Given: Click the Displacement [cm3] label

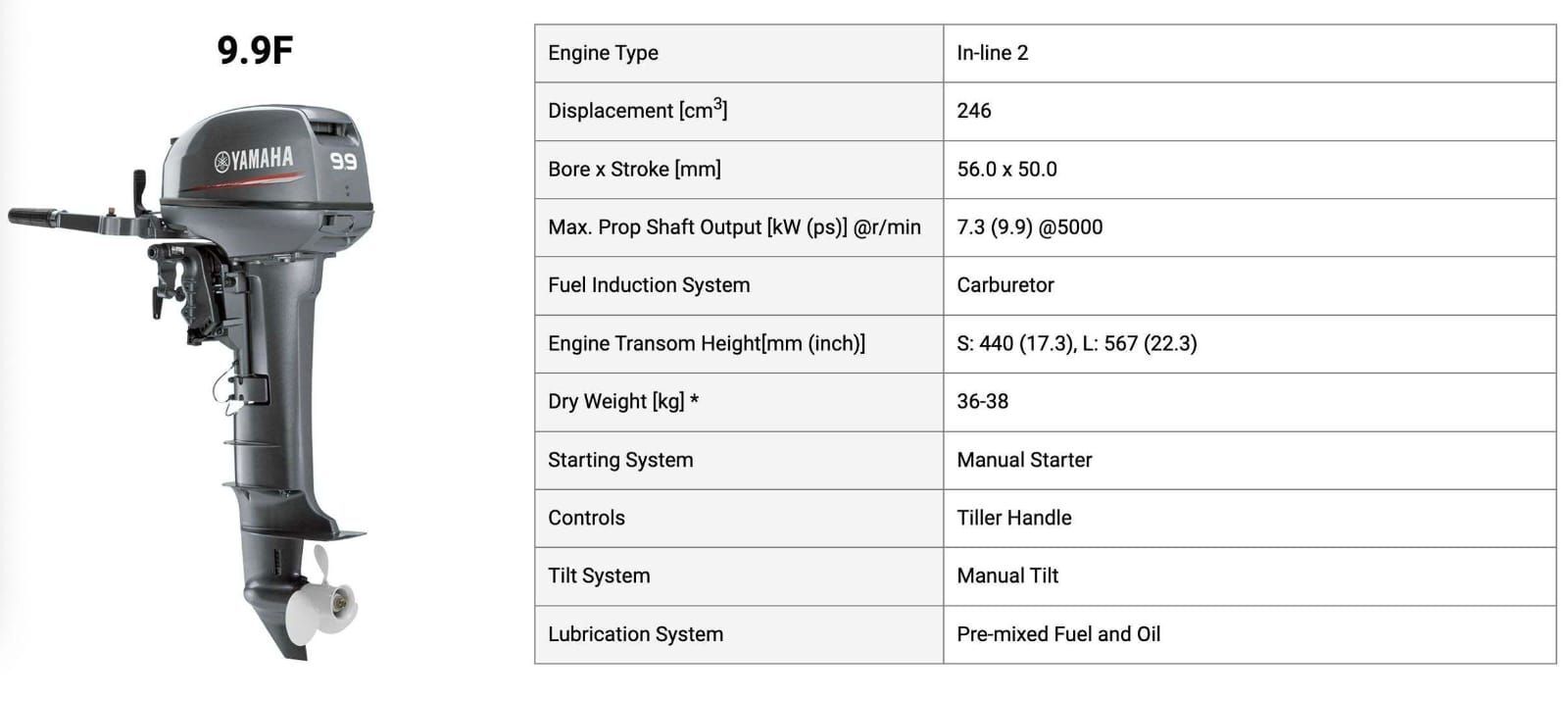Looking at the screenshot, I should (x=637, y=109).
